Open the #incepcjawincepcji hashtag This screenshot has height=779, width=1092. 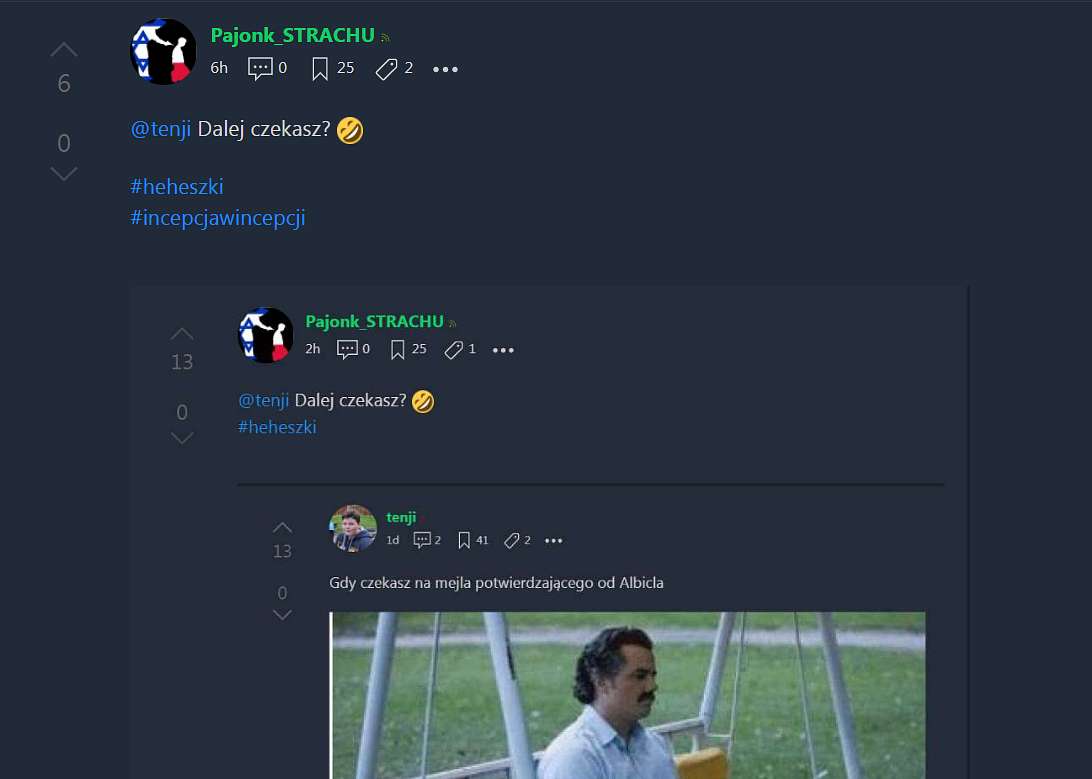[217, 218]
